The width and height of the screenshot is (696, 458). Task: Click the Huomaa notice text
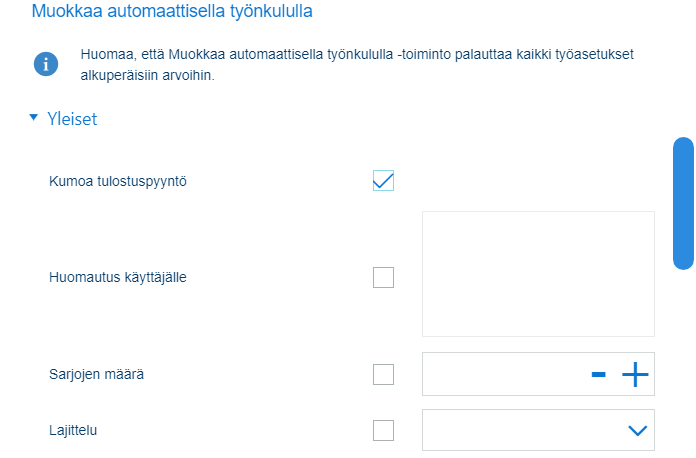click(357, 65)
